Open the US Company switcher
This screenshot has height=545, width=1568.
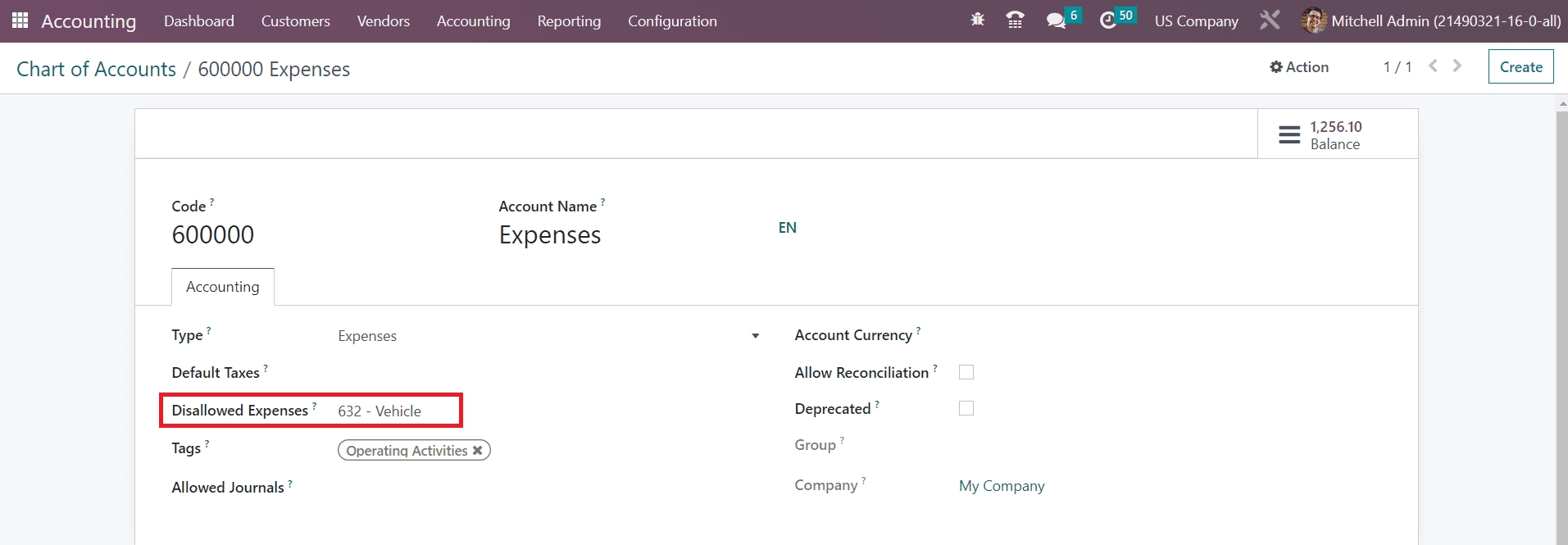1196,21
